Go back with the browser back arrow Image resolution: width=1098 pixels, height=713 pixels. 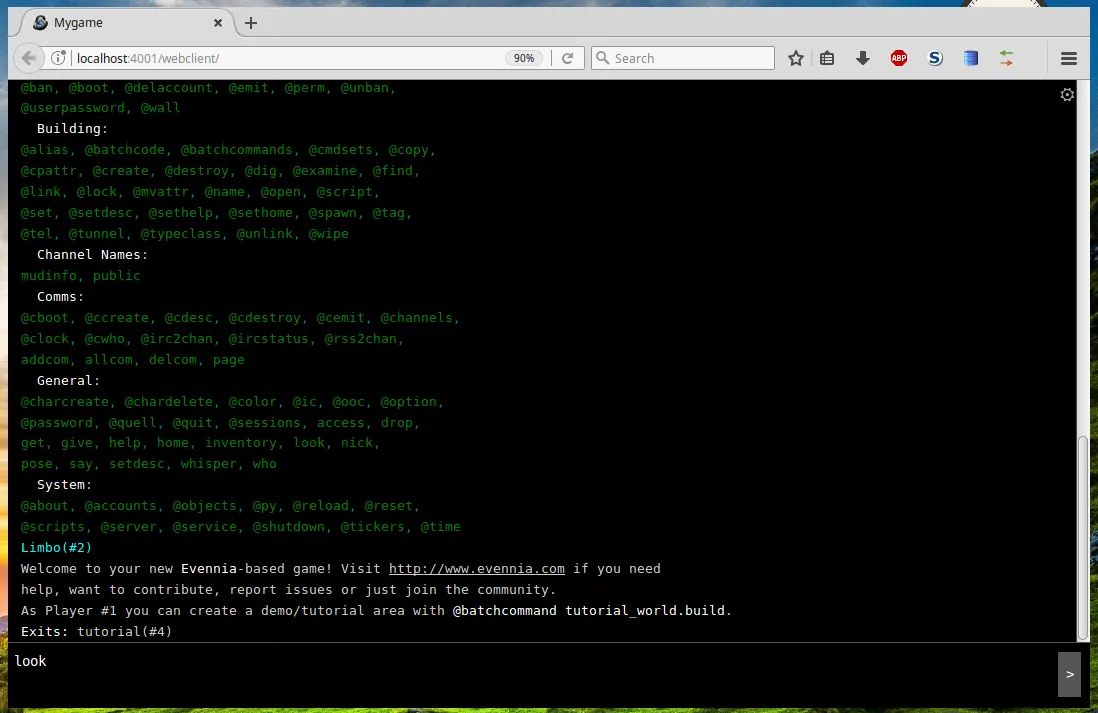pyautogui.click(x=28, y=58)
